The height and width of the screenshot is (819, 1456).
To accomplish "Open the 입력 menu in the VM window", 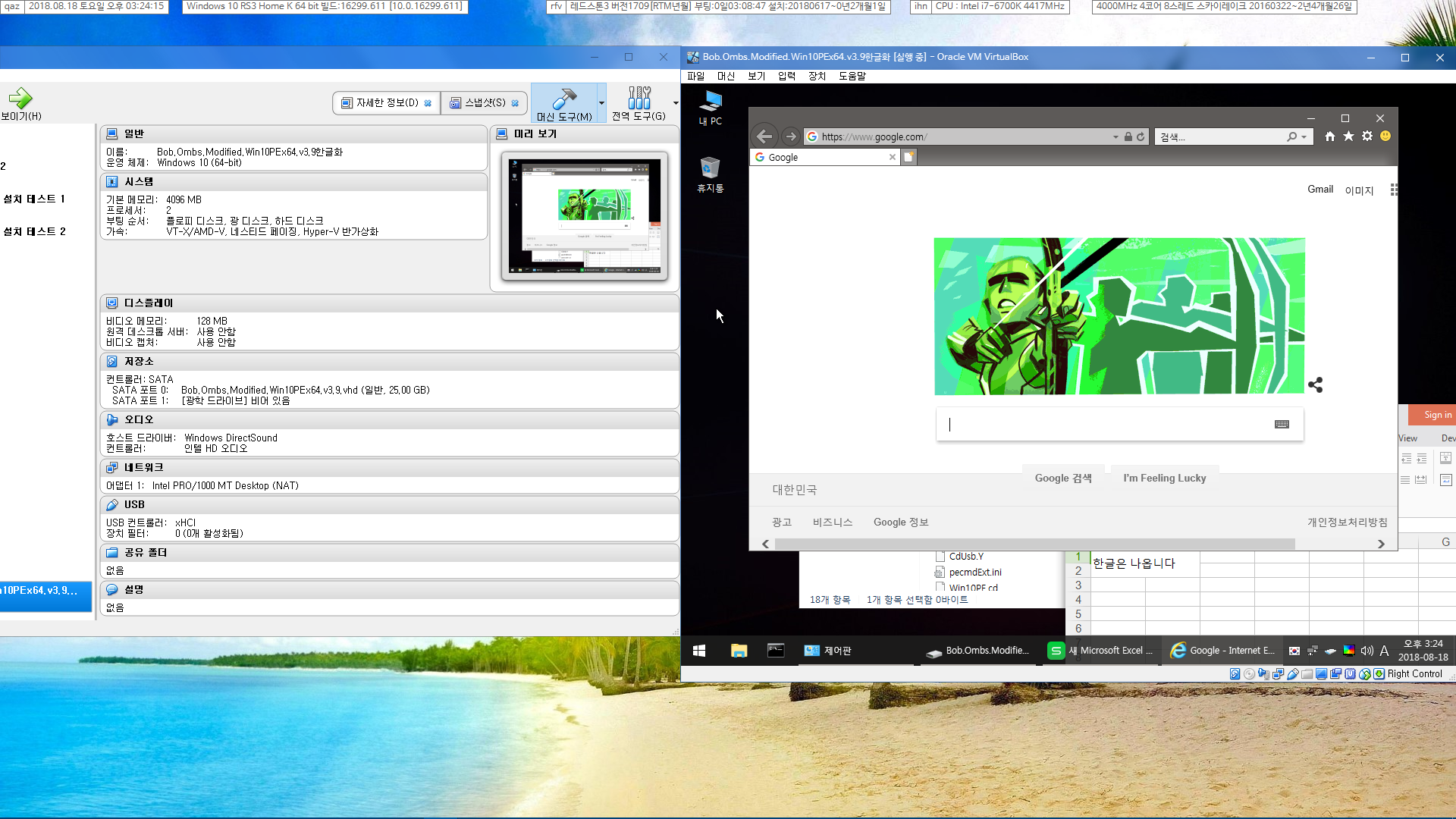I will (x=786, y=76).
